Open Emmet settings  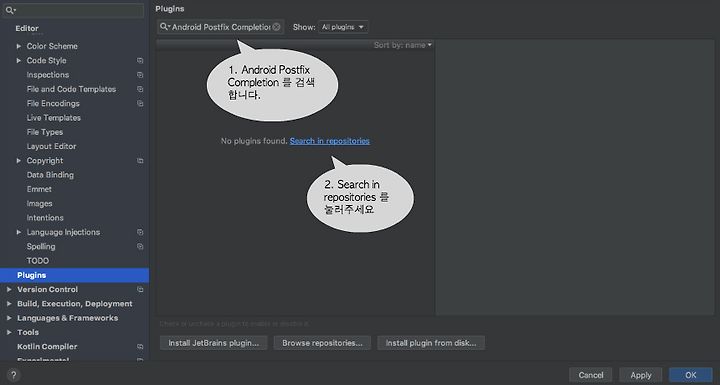click(x=39, y=189)
